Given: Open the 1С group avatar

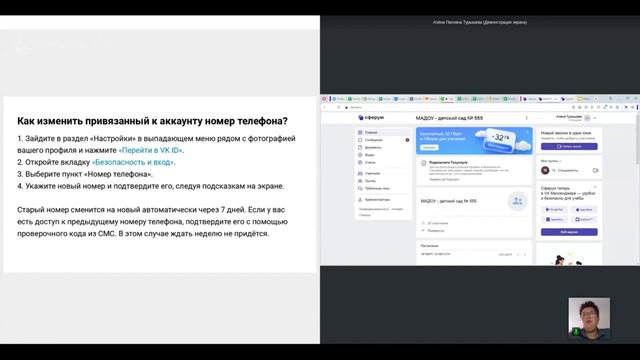Looking at the screenshot, I should tap(545, 170).
